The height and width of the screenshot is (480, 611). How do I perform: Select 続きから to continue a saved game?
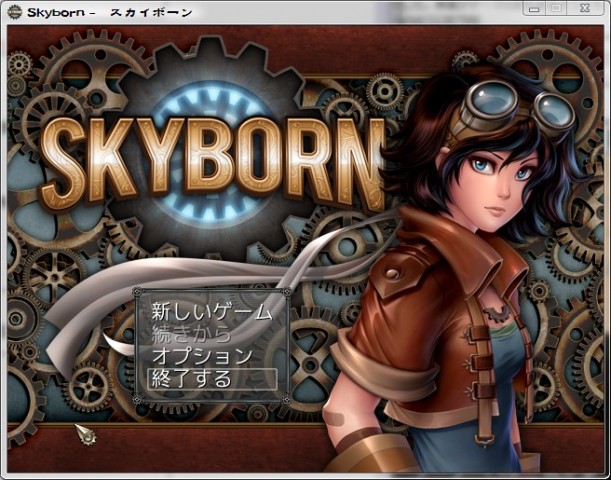pos(191,334)
